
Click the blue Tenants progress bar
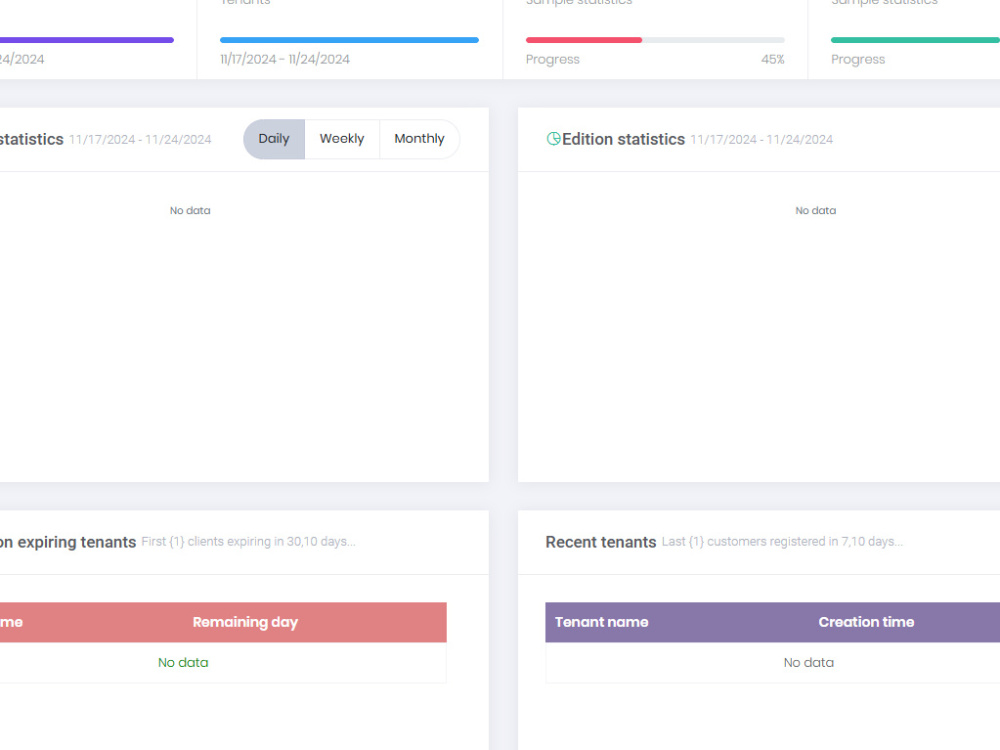click(349, 40)
